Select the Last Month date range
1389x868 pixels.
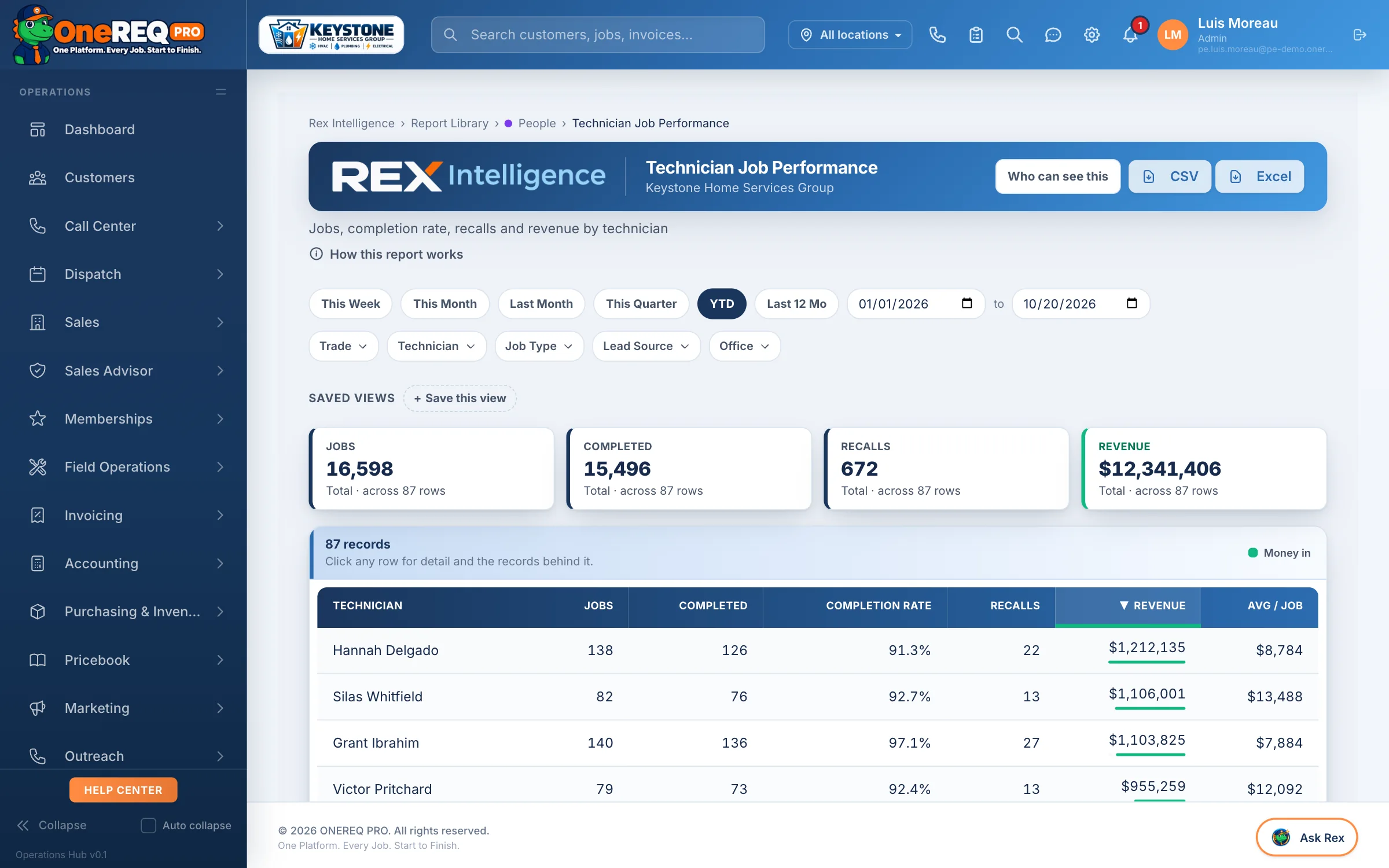[541, 304]
